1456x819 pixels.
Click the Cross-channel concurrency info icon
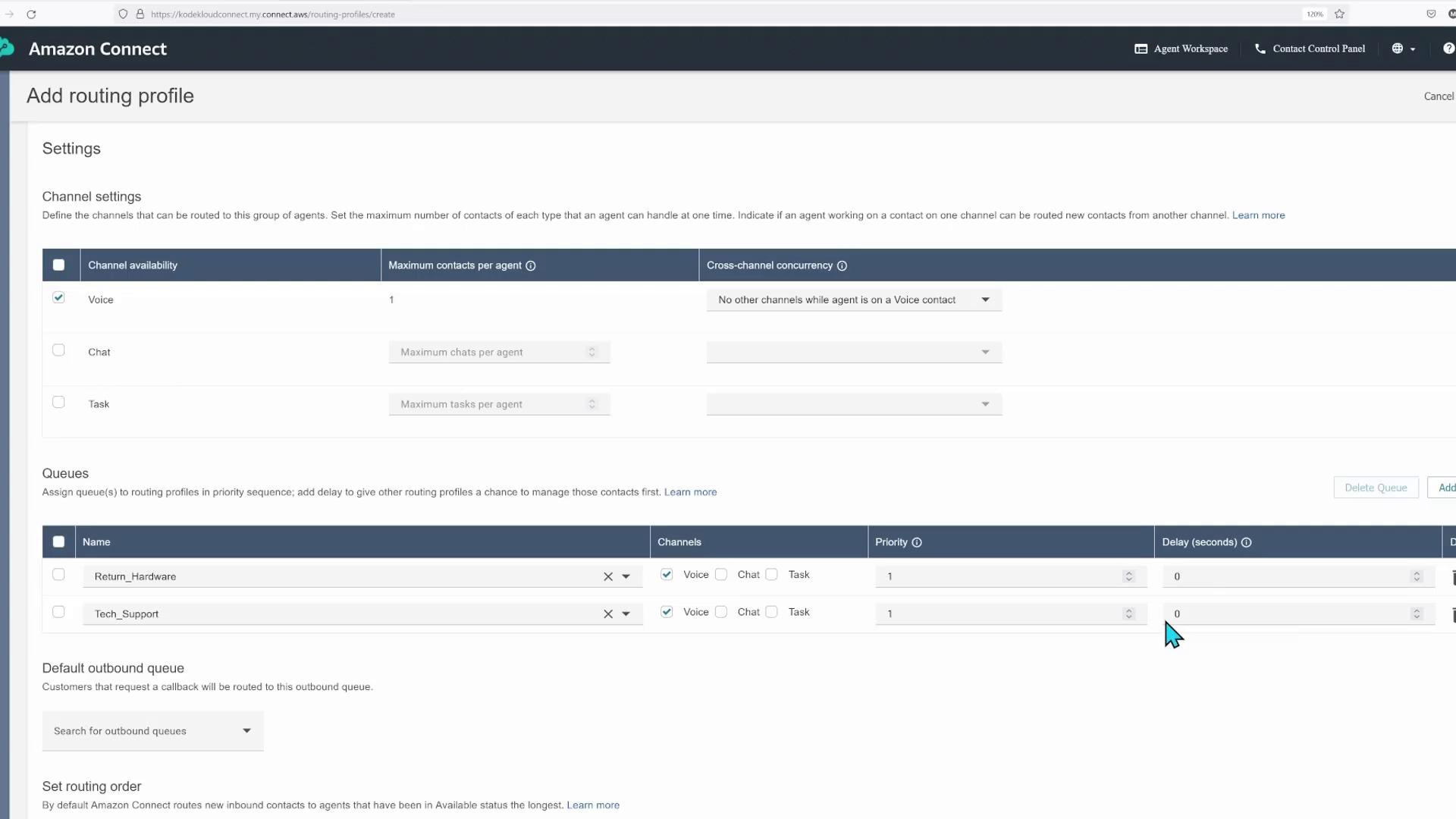click(842, 265)
